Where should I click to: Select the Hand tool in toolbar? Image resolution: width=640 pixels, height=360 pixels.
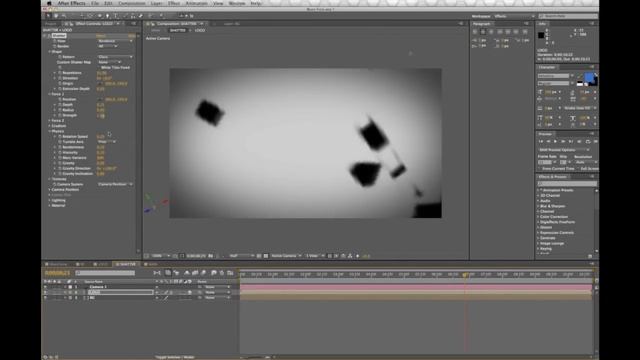(56, 16)
